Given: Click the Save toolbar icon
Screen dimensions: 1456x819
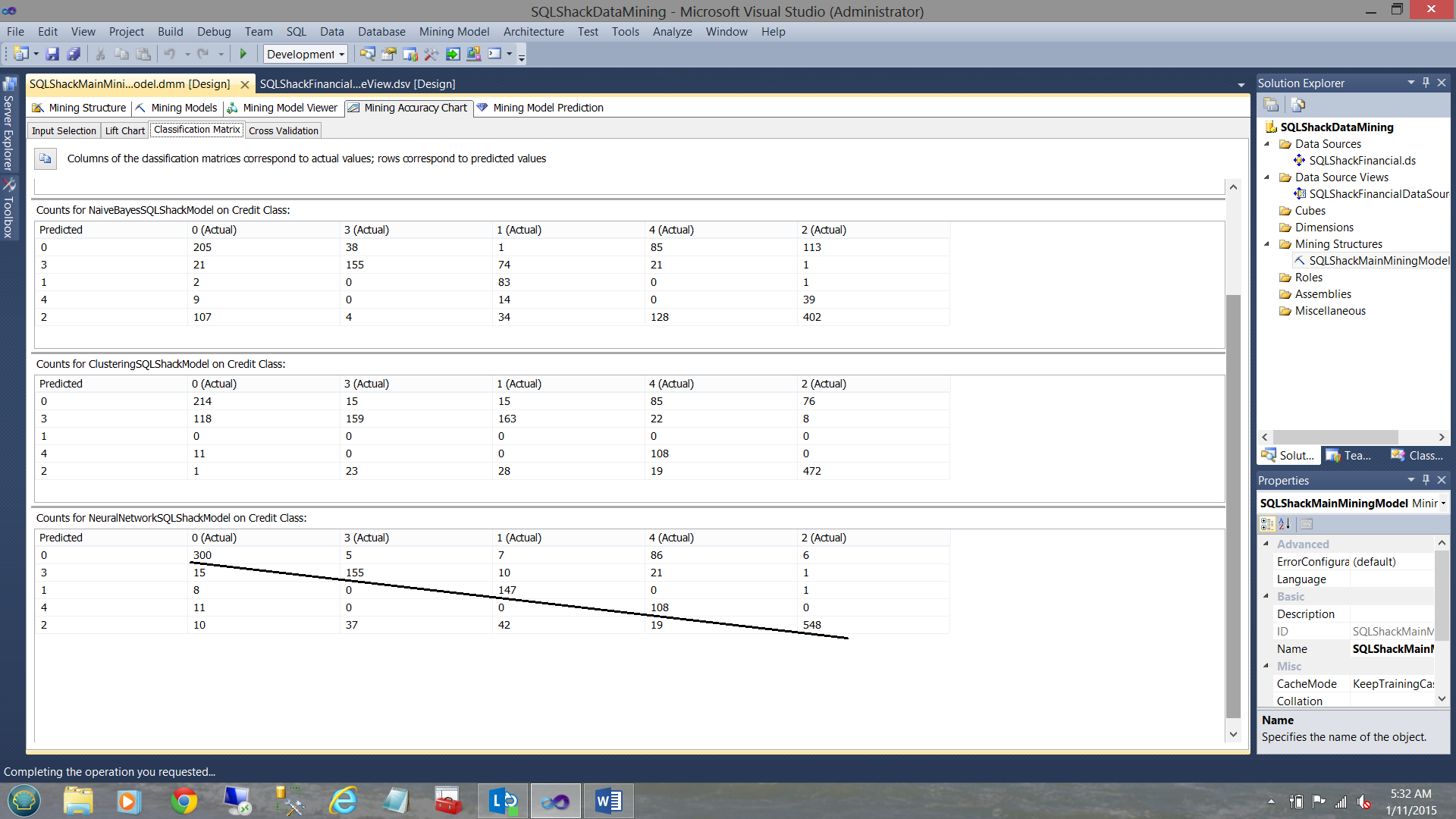Looking at the screenshot, I should 52,54.
